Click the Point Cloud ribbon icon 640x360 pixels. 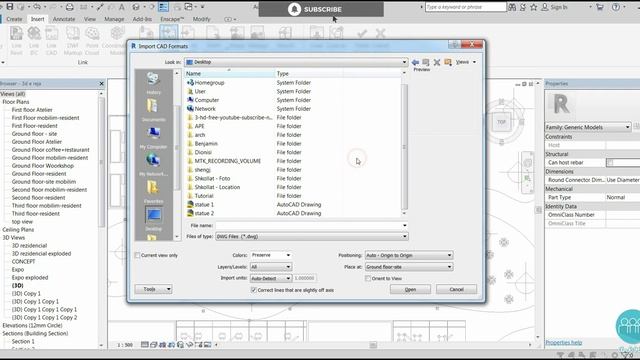coord(92,40)
